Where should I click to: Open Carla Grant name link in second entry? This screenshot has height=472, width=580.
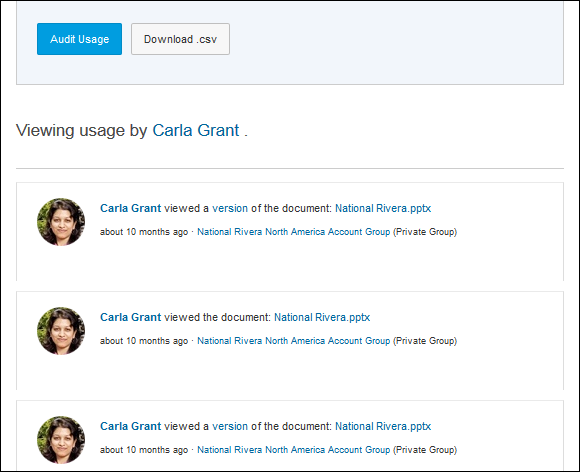click(131, 317)
